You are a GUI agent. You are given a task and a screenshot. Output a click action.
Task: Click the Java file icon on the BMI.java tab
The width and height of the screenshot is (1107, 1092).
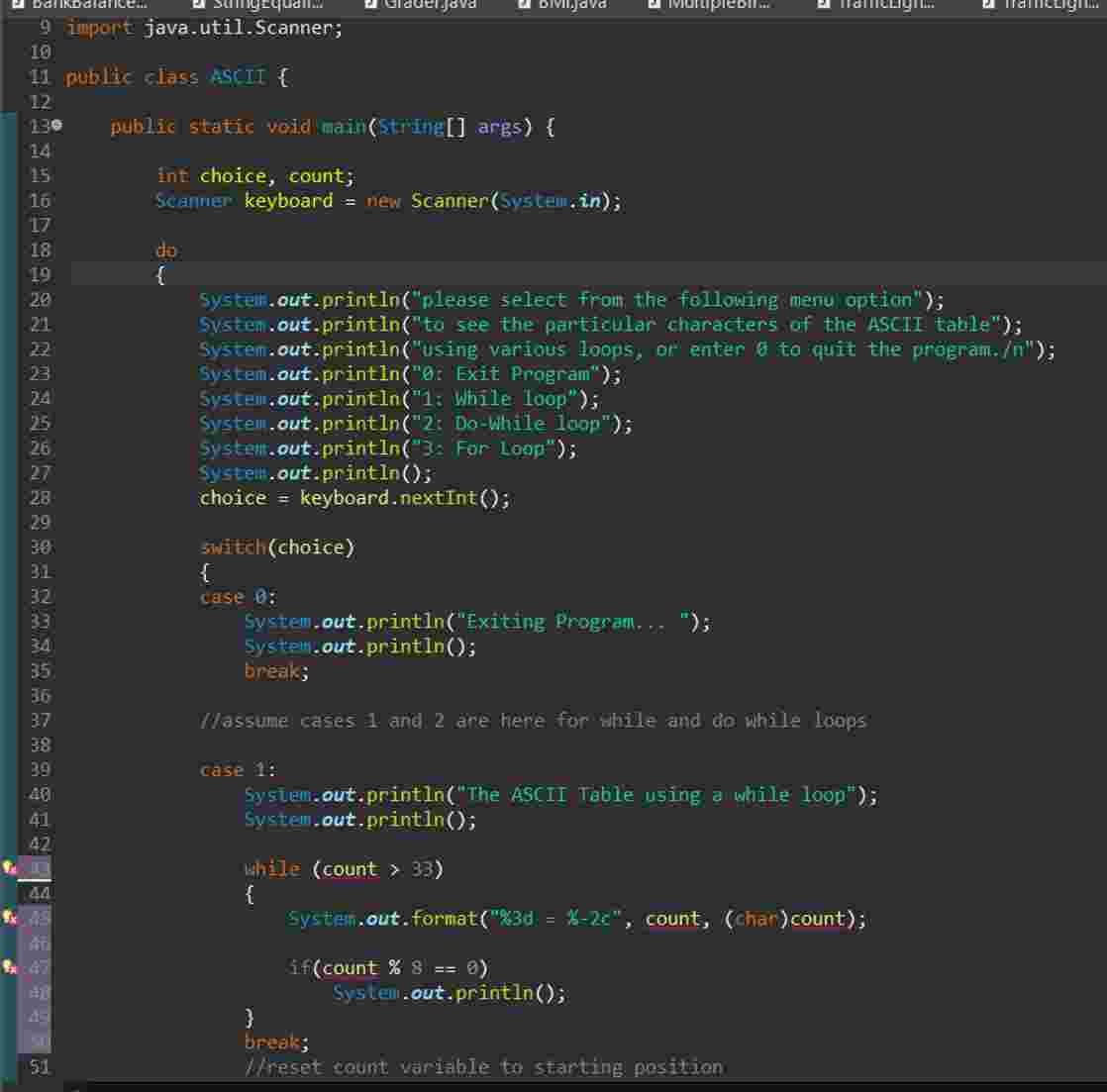522,6
